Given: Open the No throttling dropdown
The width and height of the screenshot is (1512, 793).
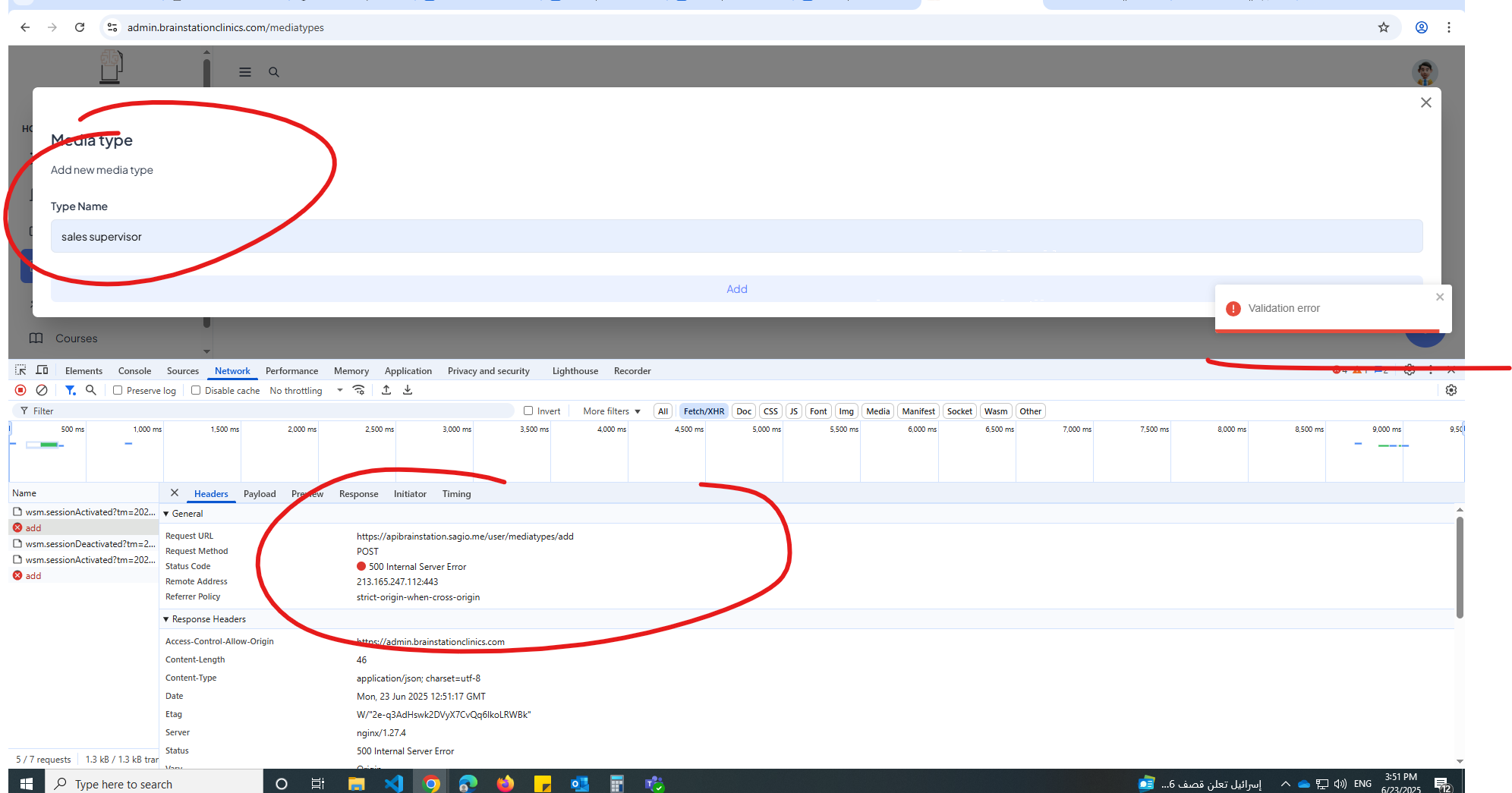Looking at the screenshot, I should click(x=306, y=391).
